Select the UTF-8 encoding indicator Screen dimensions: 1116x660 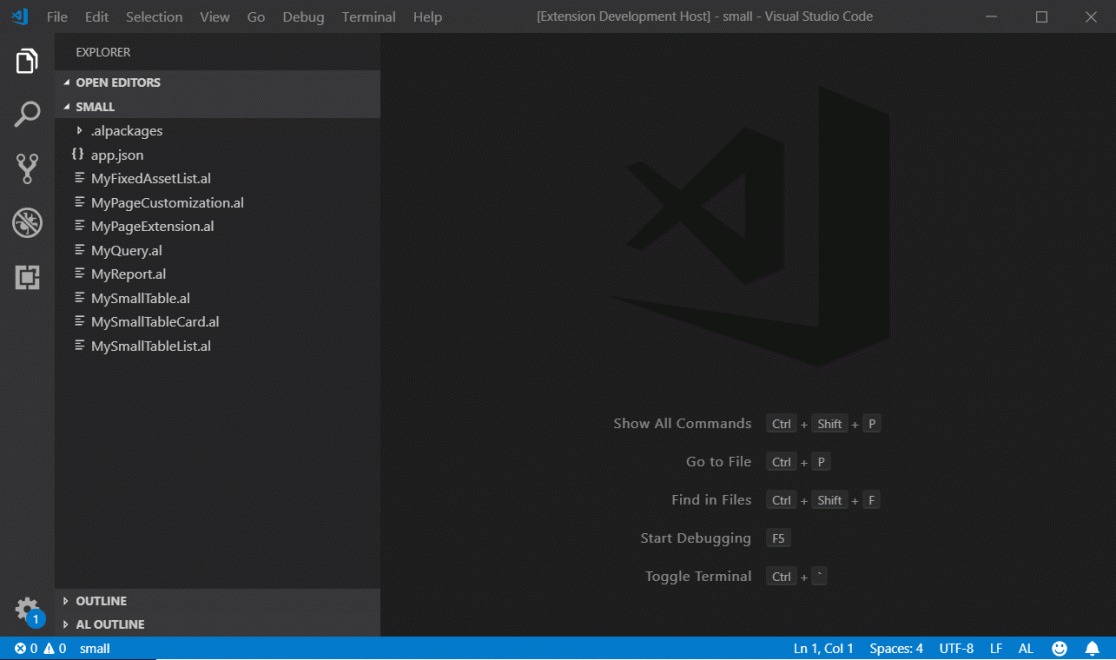956,648
